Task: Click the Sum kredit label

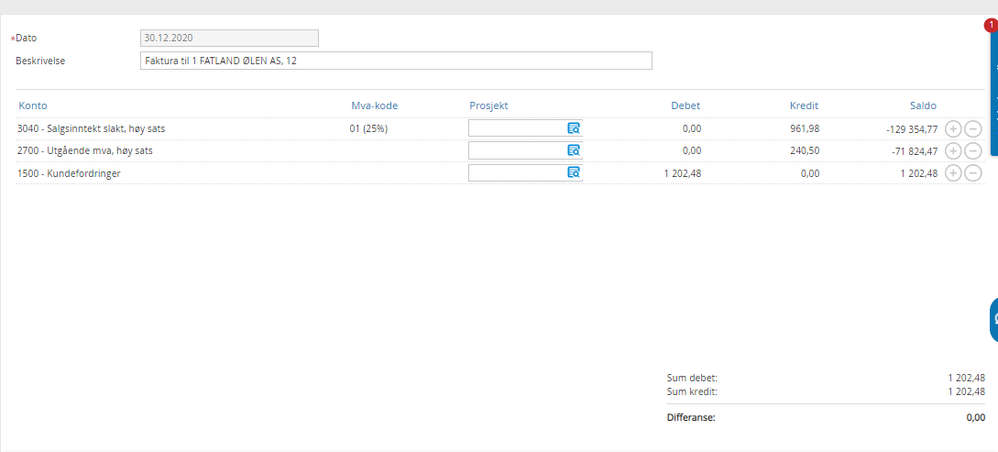Action: pos(692,392)
